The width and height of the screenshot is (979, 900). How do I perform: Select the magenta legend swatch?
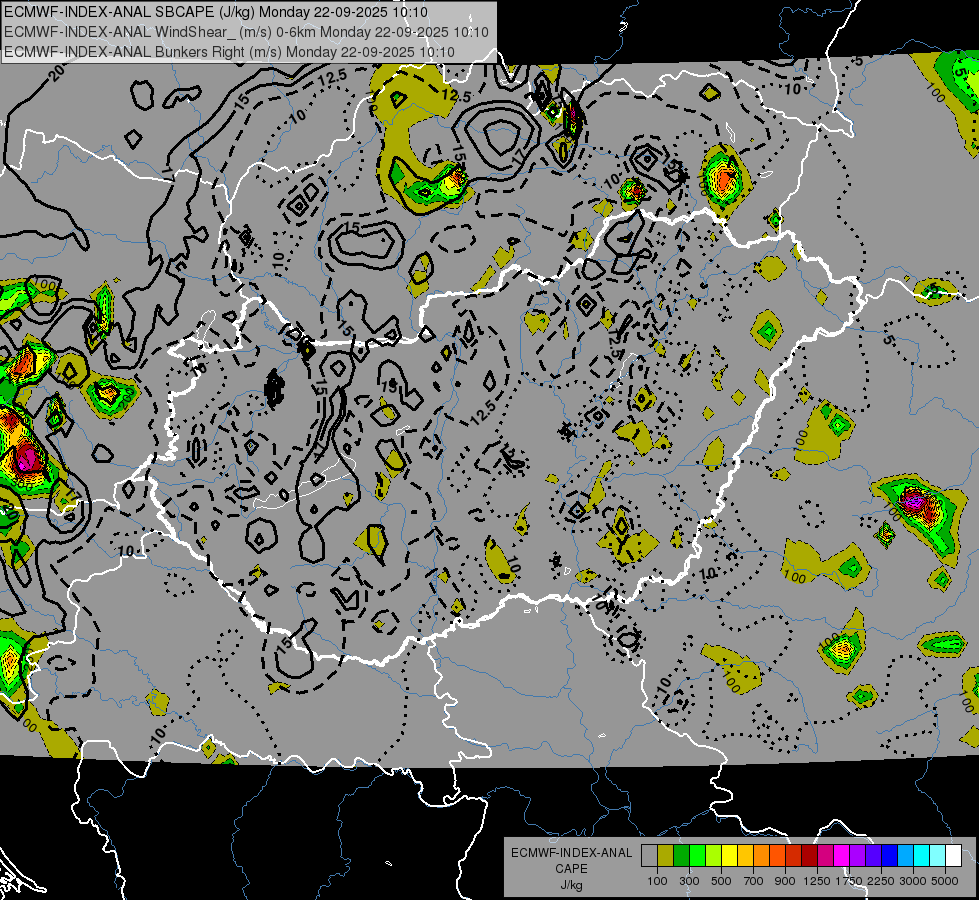(x=841, y=855)
